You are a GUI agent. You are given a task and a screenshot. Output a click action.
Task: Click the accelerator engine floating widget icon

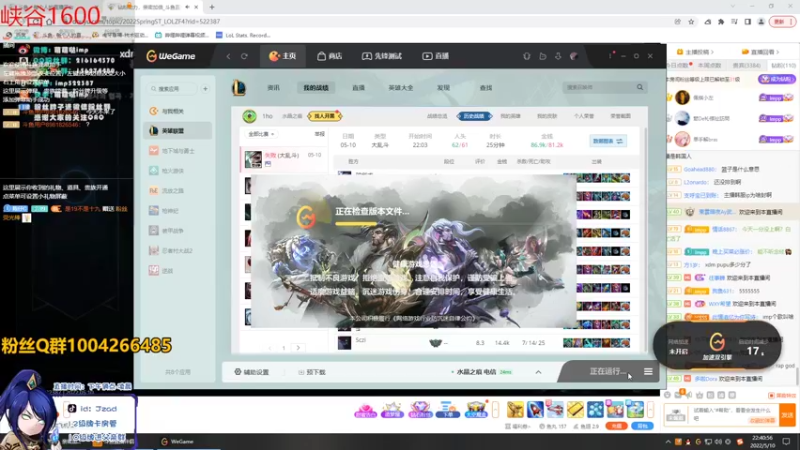tap(717, 341)
